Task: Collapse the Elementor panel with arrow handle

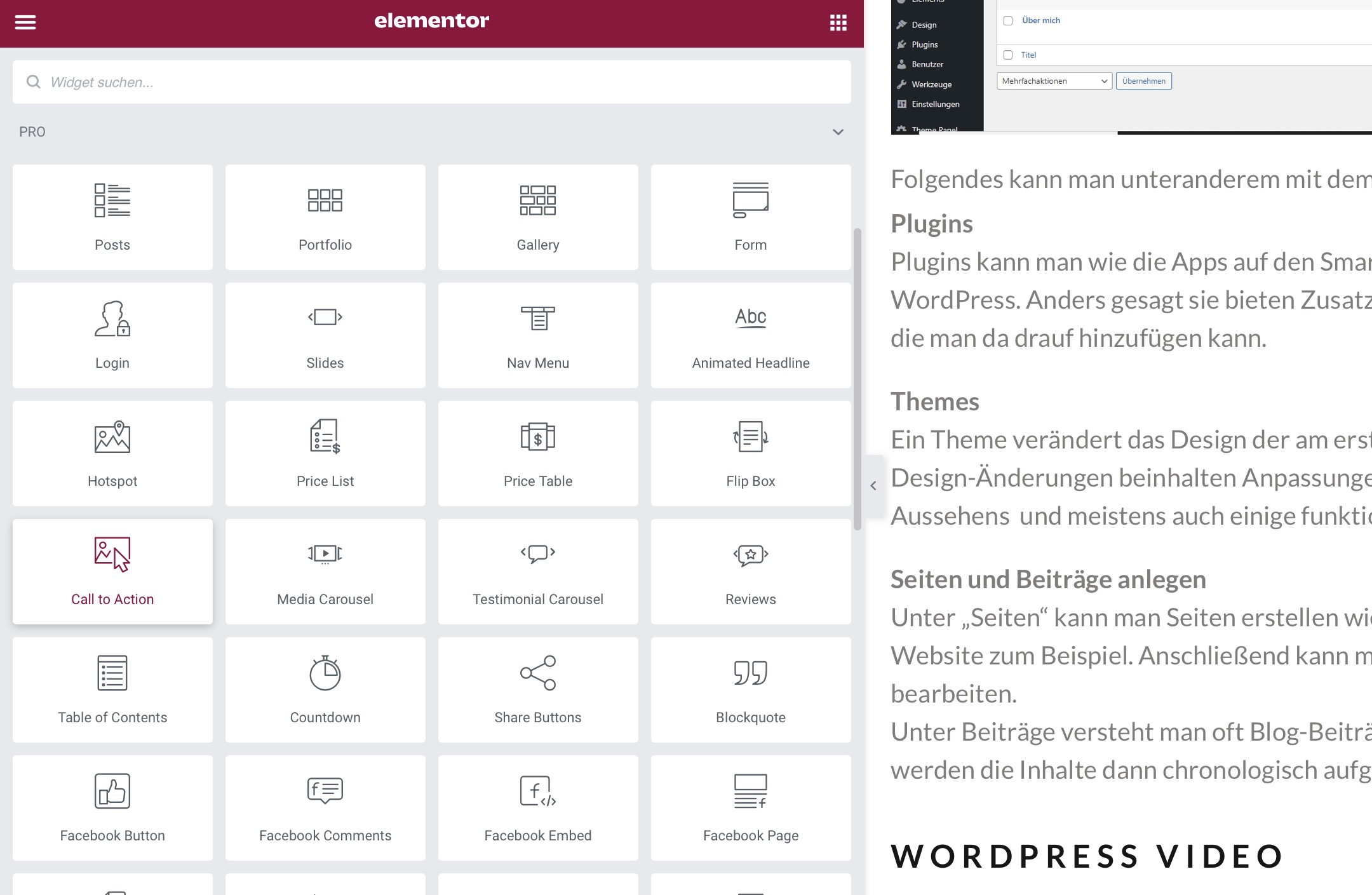Action: tap(873, 486)
